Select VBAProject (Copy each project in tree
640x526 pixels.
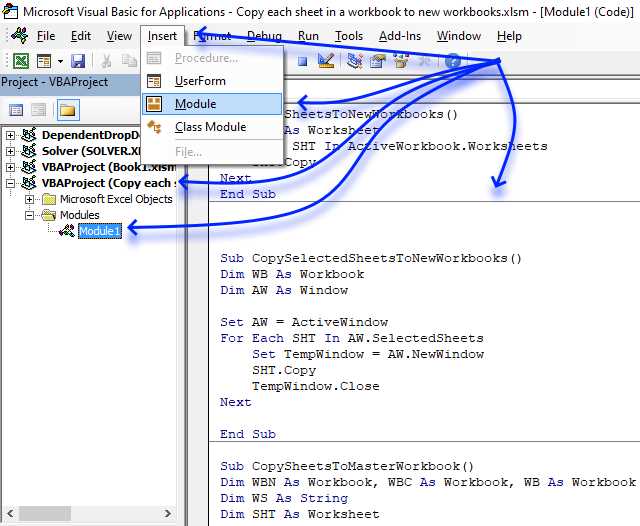109,183
